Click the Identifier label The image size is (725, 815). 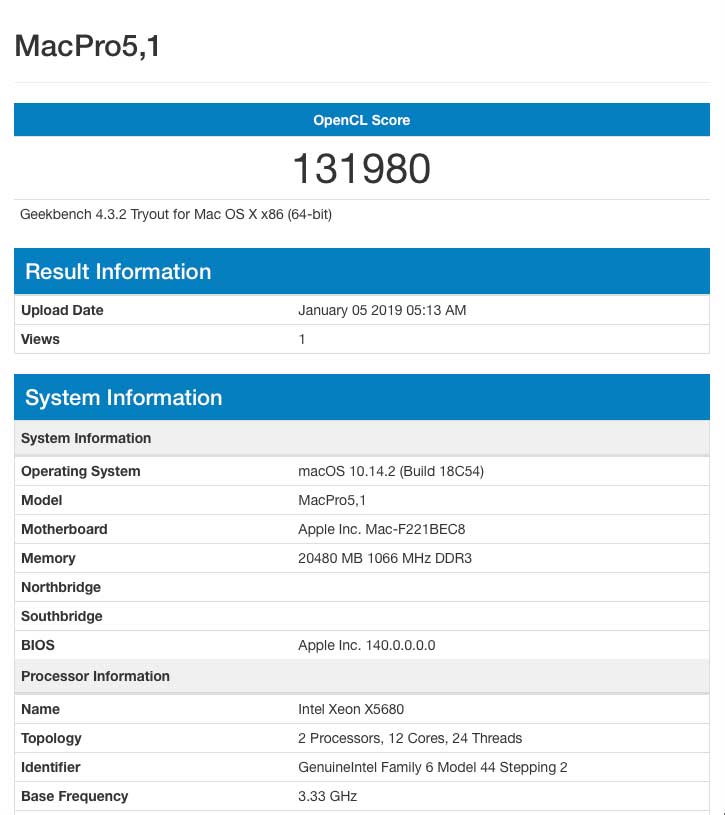click(50, 768)
